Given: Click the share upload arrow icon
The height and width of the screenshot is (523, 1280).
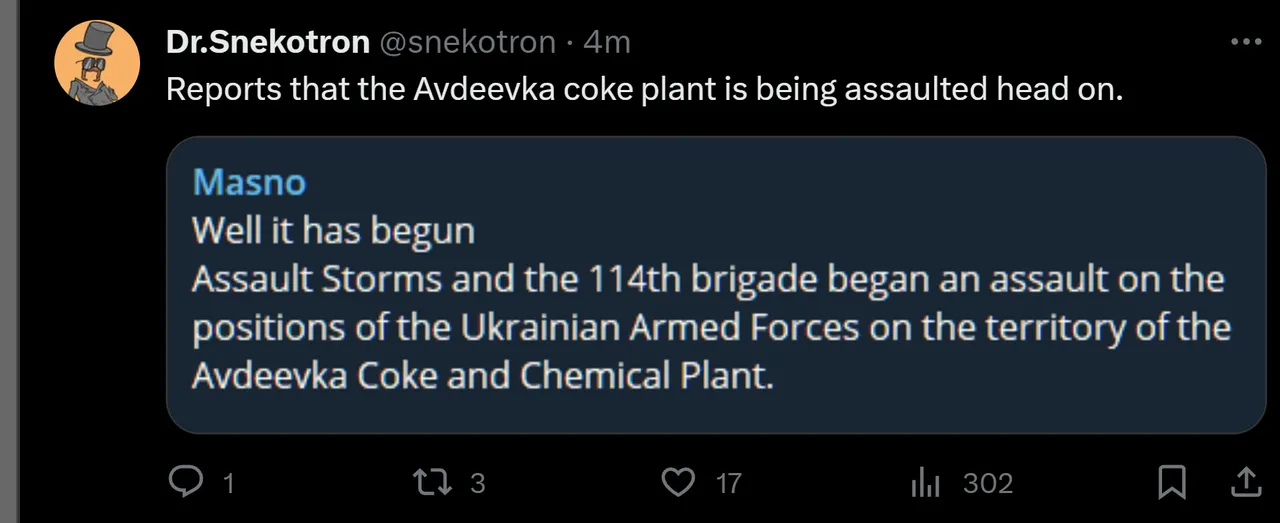Looking at the screenshot, I should pos(1245,482).
